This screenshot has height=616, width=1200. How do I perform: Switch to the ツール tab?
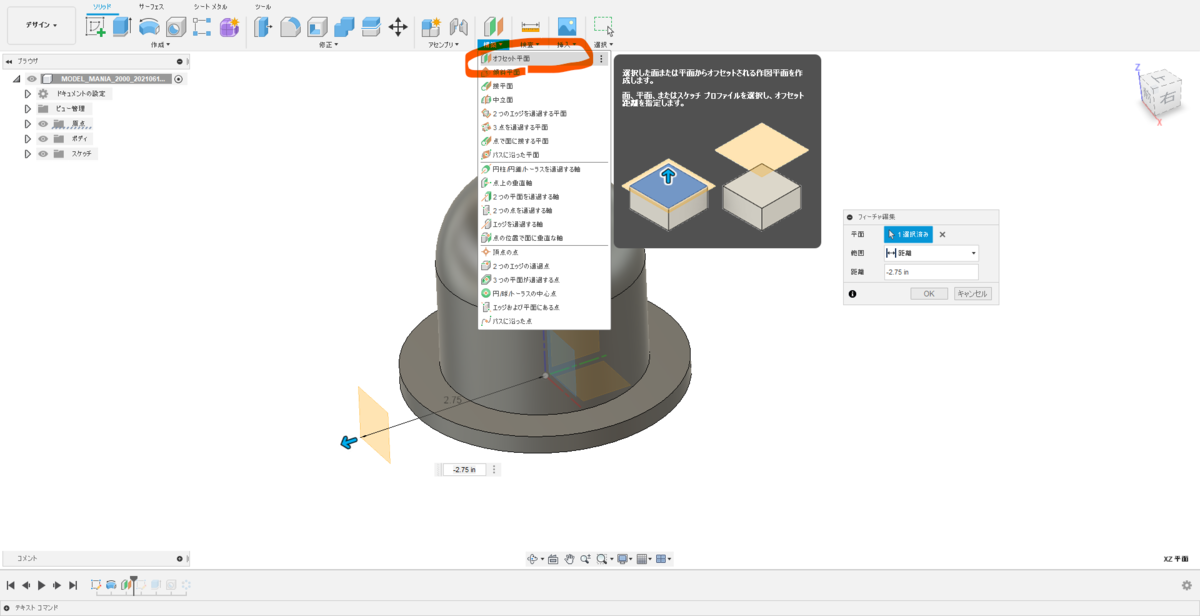(262, 6)
